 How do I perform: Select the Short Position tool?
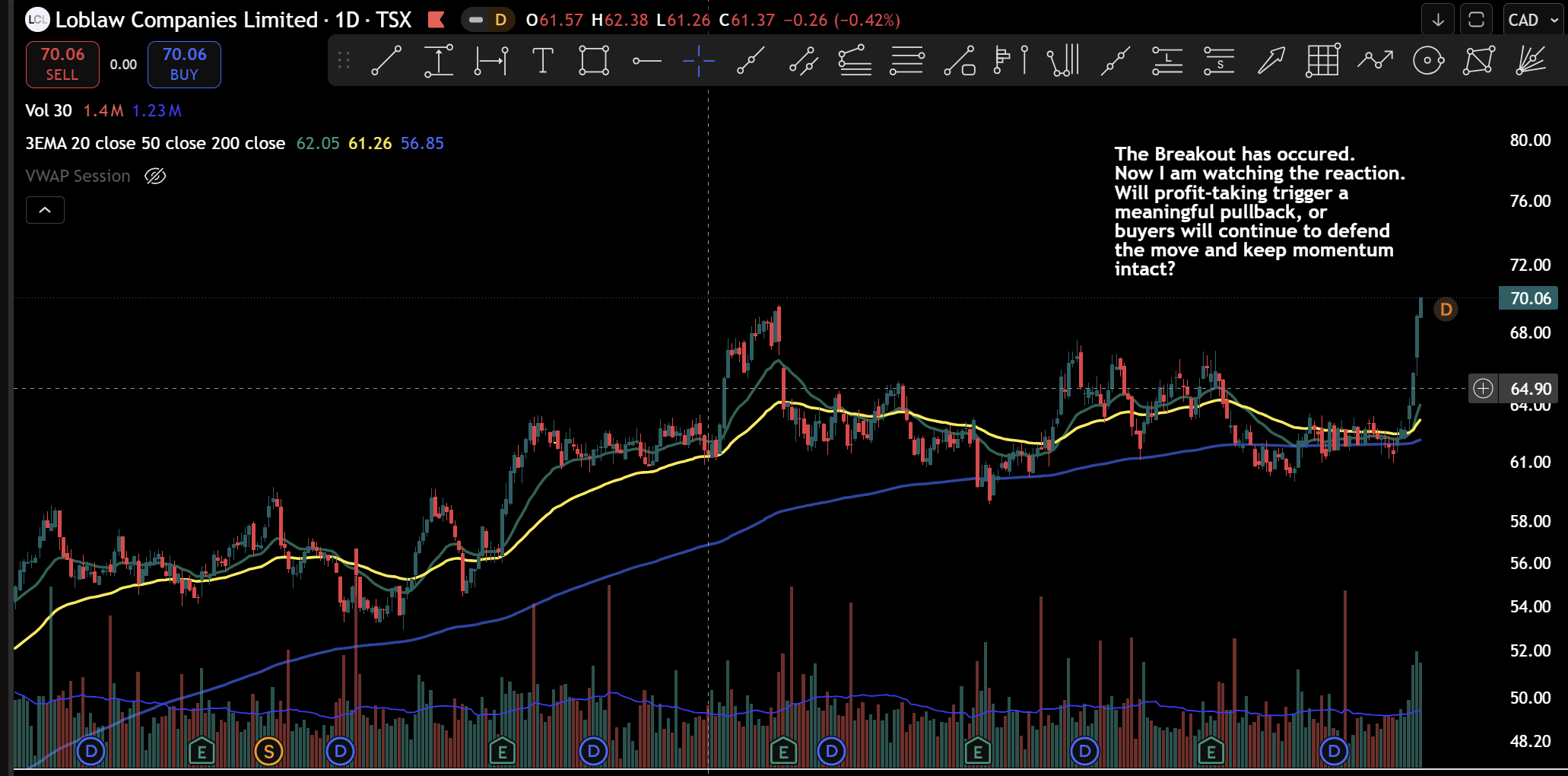pos(1219,61)
